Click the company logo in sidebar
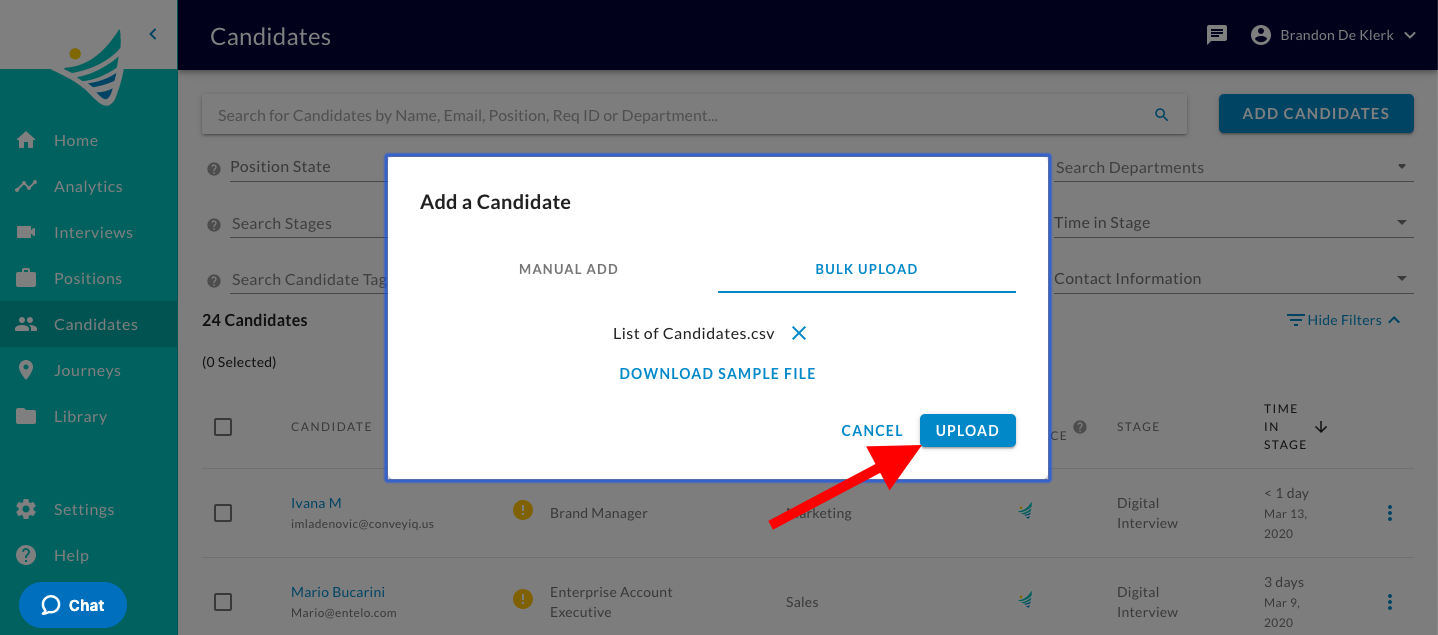The width and height of the screenshot is (1438, 635). point(92,68)
